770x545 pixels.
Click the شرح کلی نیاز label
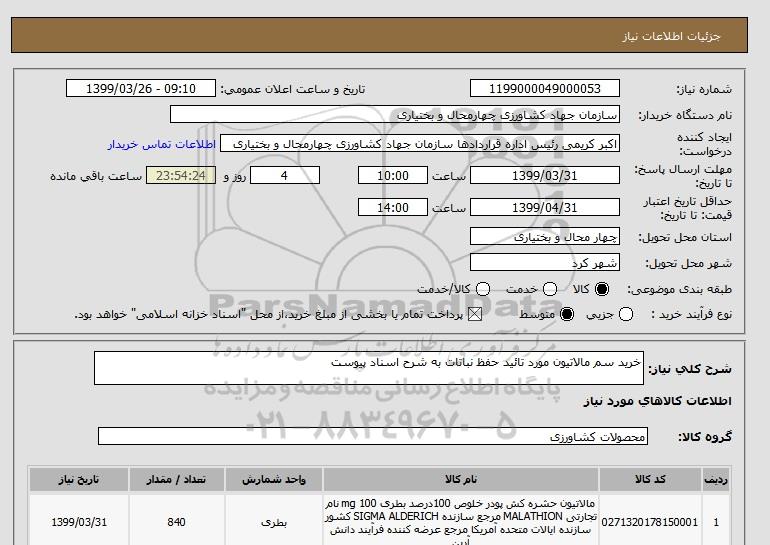click(x=690, y=369)
